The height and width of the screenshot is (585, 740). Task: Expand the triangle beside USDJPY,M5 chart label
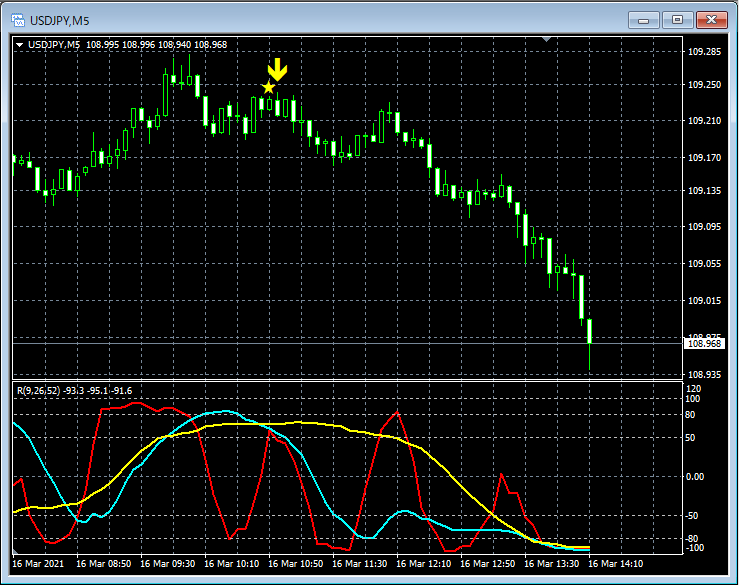tap(20, 44)
